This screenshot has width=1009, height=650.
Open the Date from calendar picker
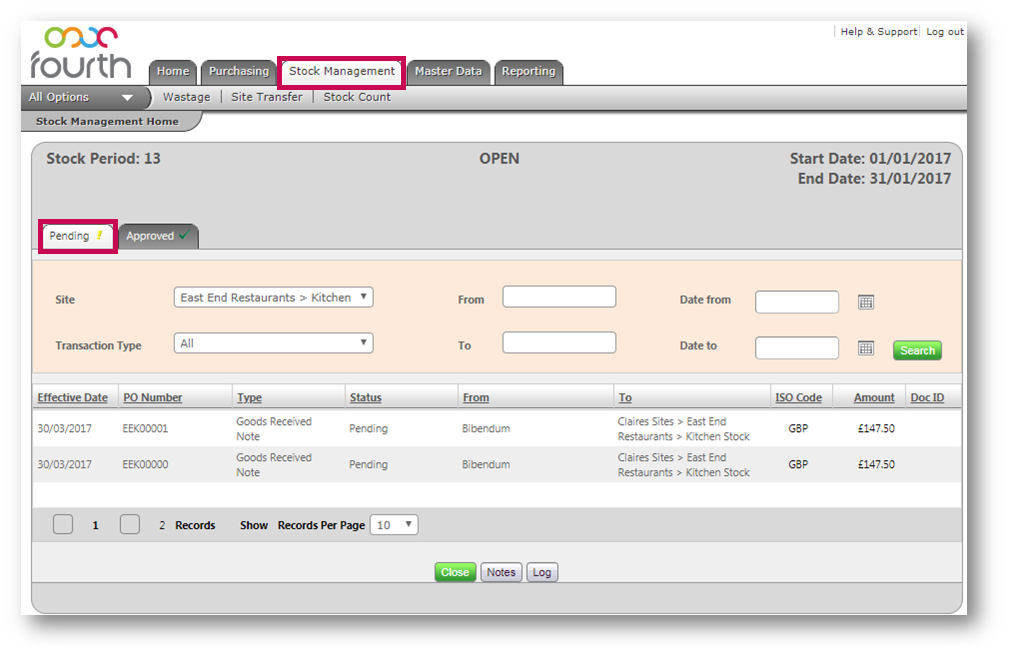pos(866,302)
